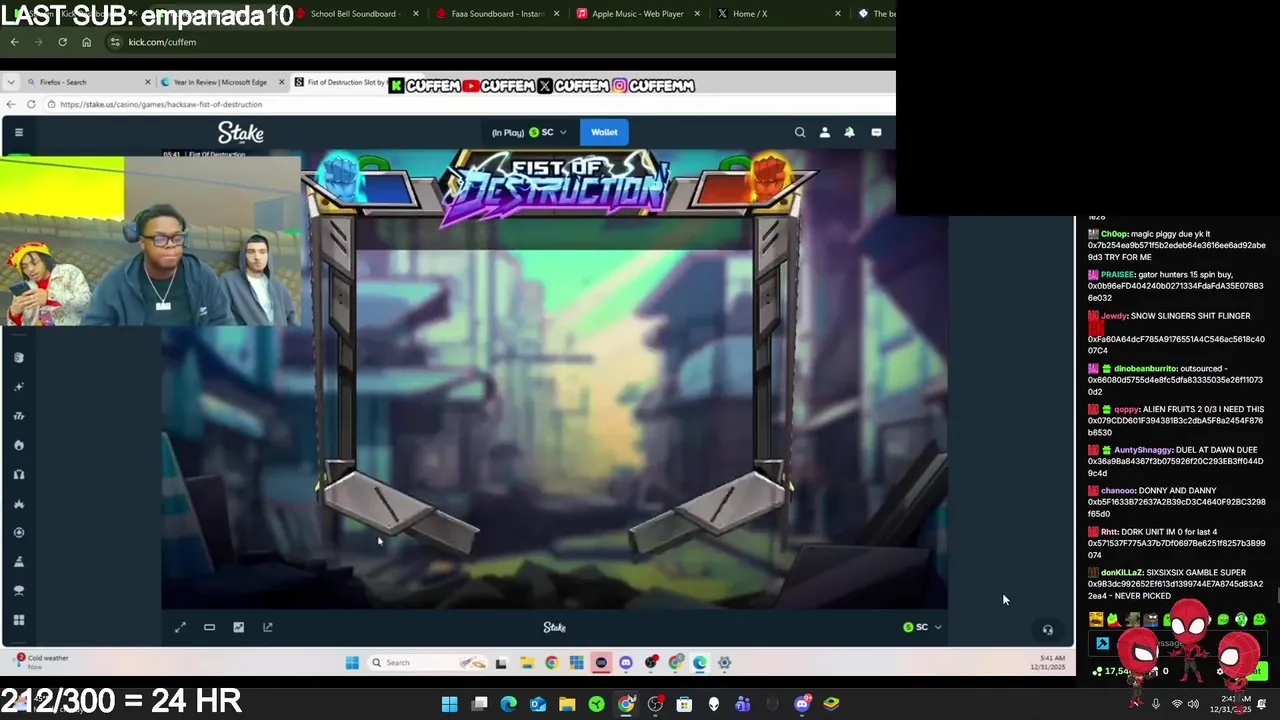Switch to Apple Music Web Player tab
The image size is (1280, 720).
click(638, 14)
